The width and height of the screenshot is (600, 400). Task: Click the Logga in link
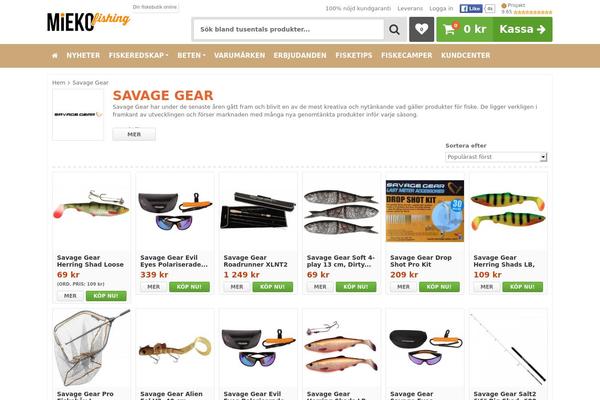(x=441, y=8)
